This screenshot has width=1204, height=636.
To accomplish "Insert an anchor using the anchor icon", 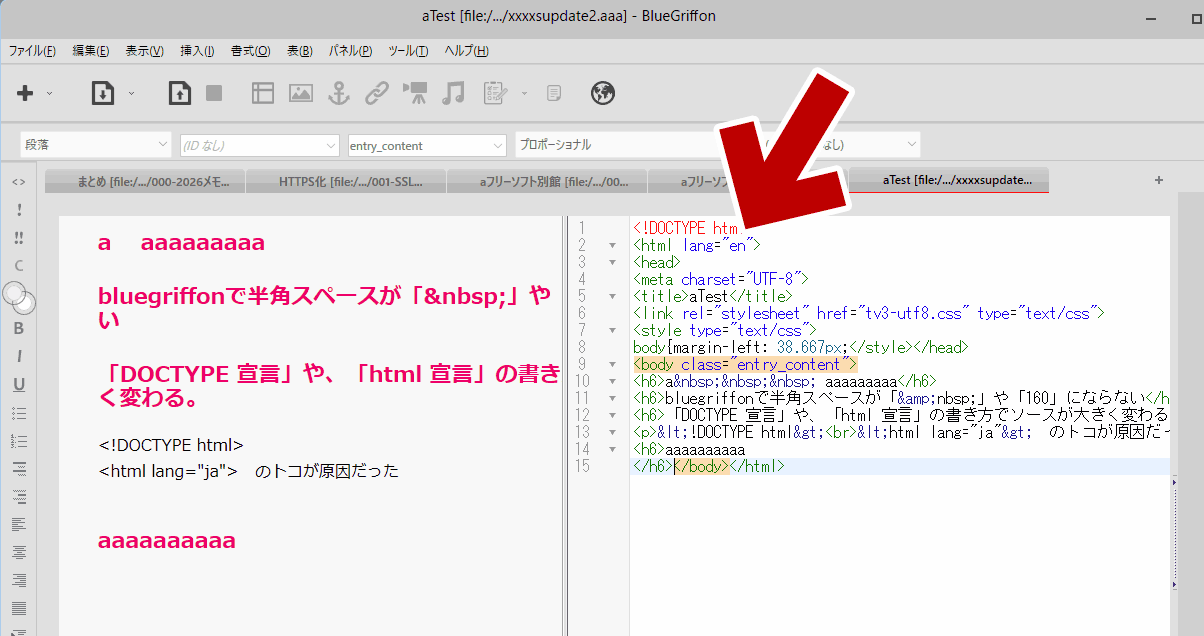I will click(339, 93).
